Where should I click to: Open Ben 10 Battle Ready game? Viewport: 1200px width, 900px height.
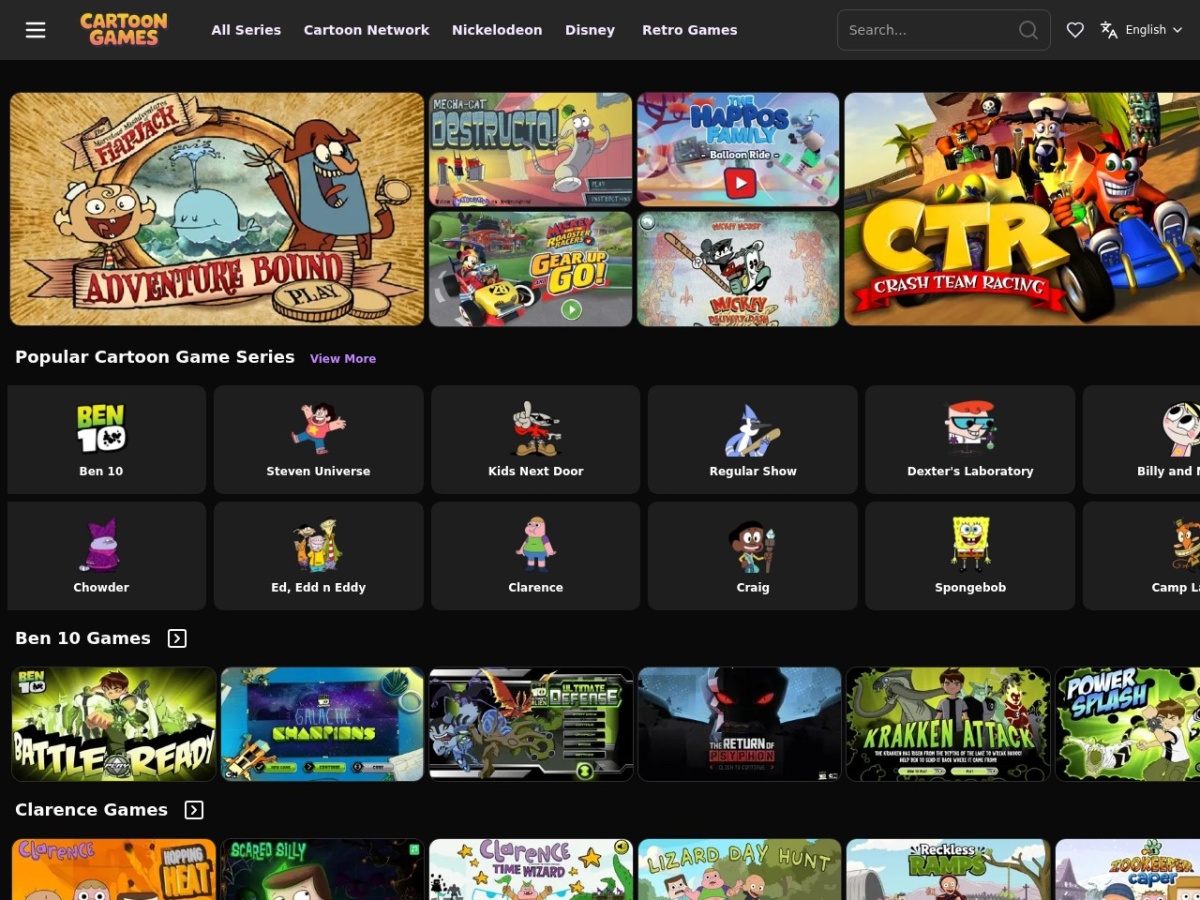pos(114,724)
